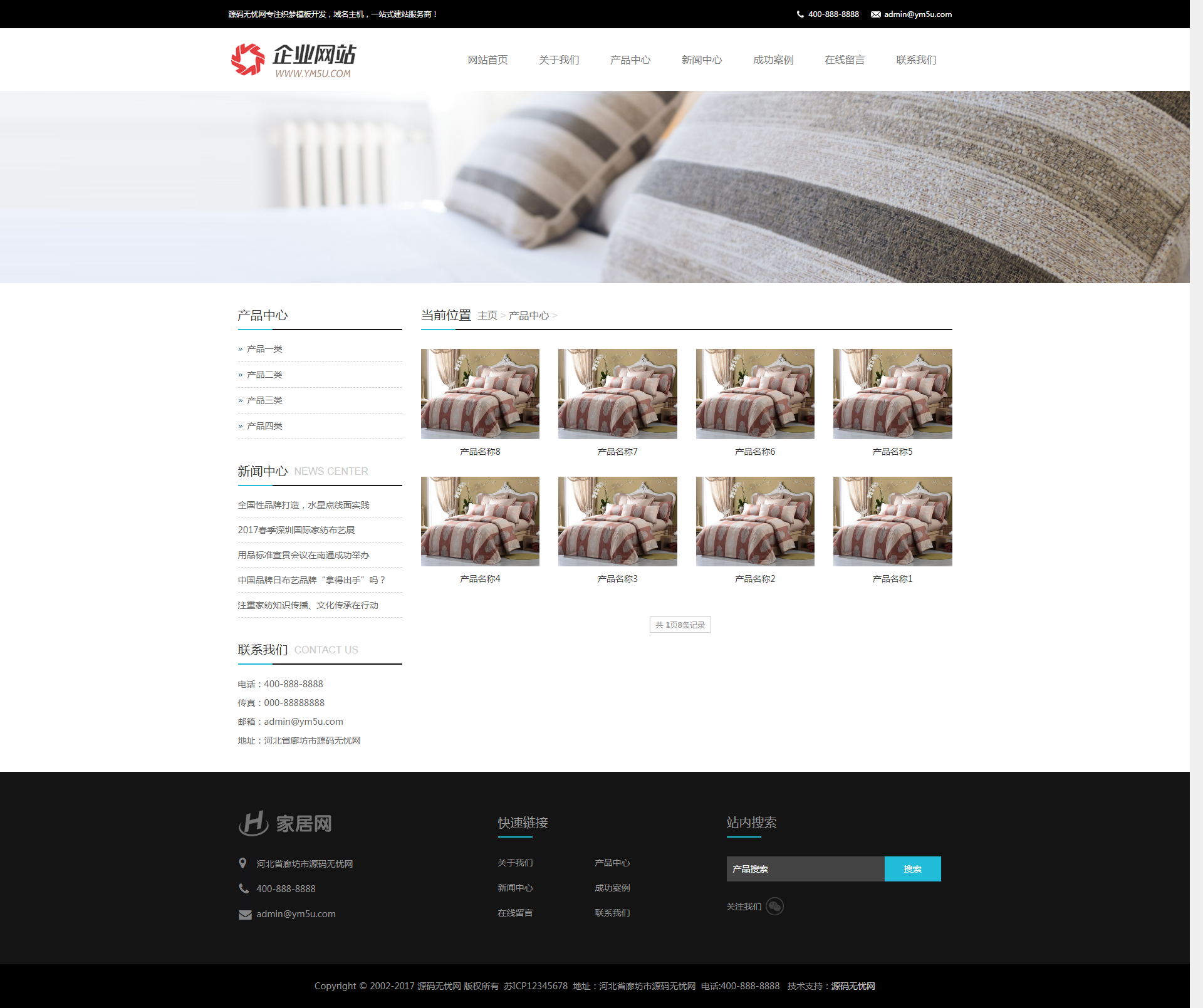Open 关于我们 in the top navigation

tap(559, 60)
